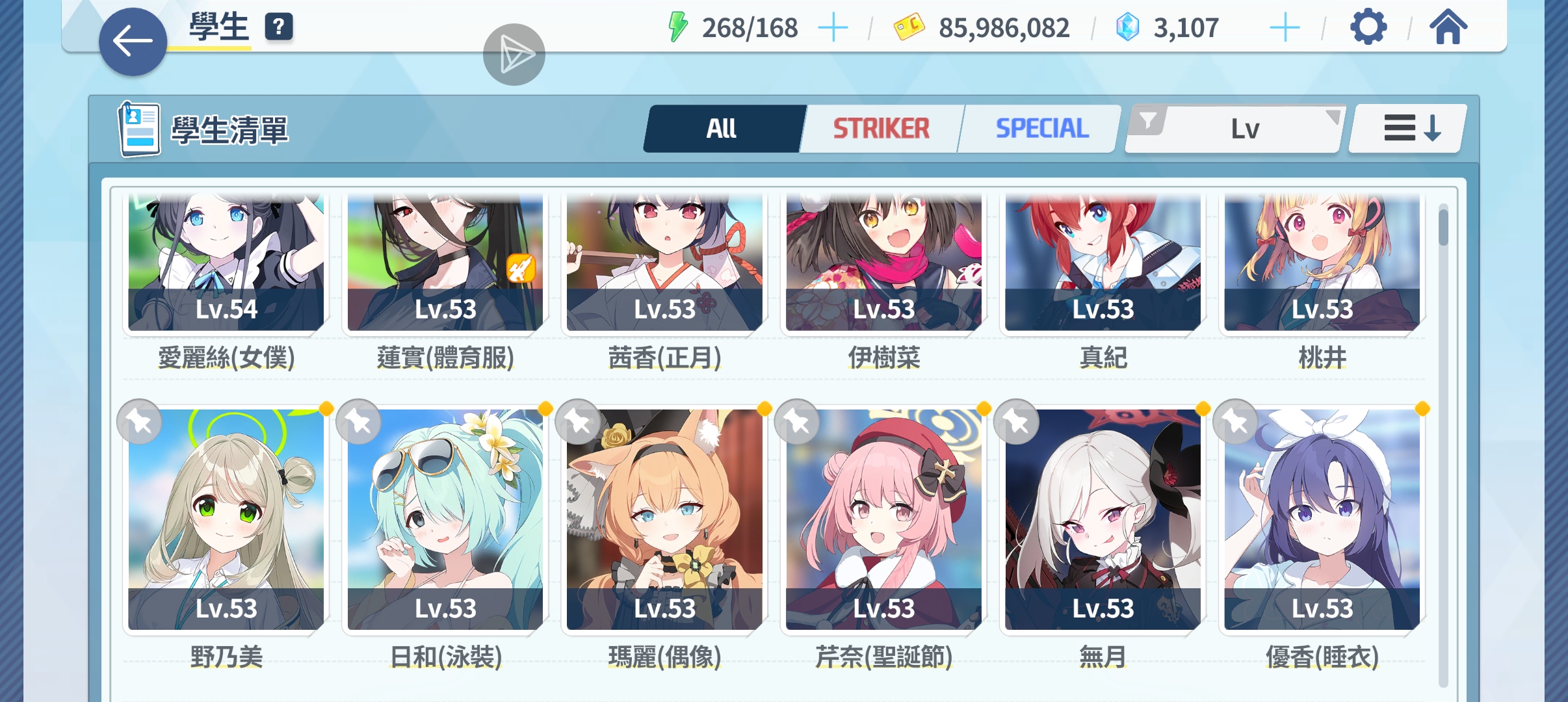Go back using the arrow button
This screenshot has height=702, width=1568.
[x=133, y=42]
